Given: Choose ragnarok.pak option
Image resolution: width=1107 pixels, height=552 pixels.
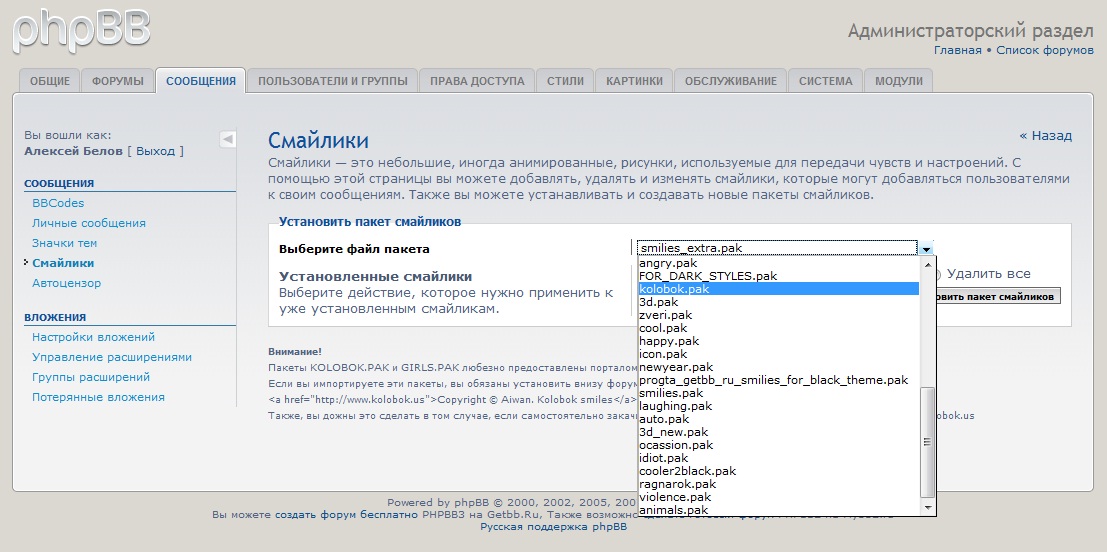Looking at the screenshot, I should coord(778,484).
